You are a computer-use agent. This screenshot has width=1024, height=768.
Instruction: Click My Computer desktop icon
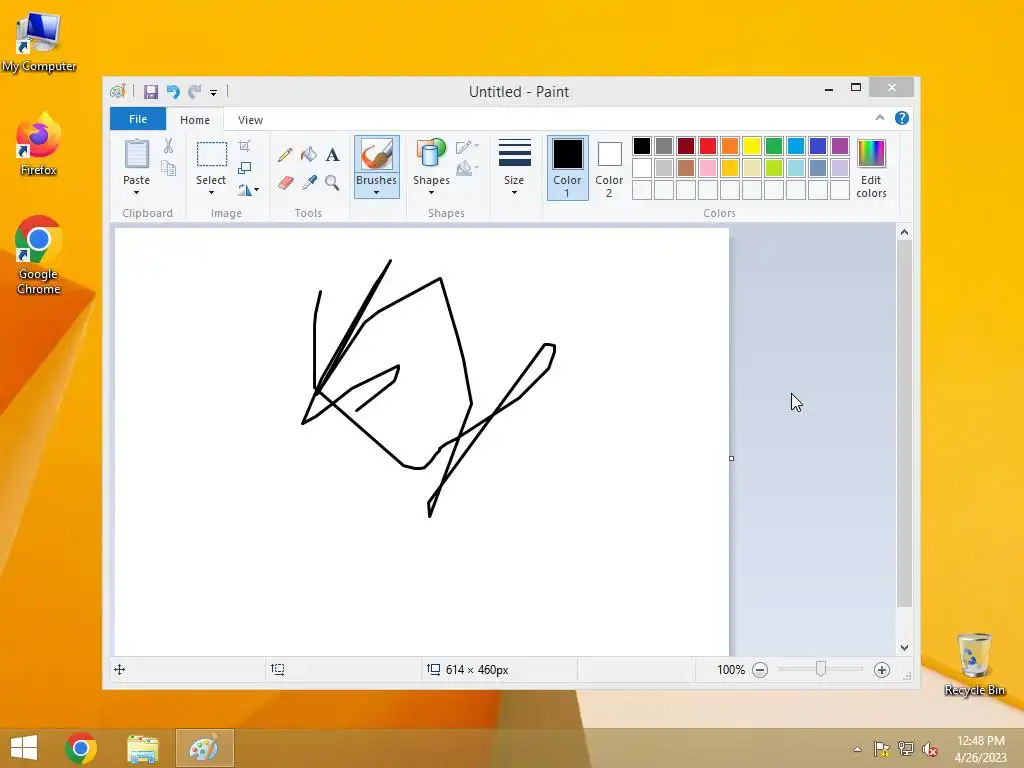point(39,42)
